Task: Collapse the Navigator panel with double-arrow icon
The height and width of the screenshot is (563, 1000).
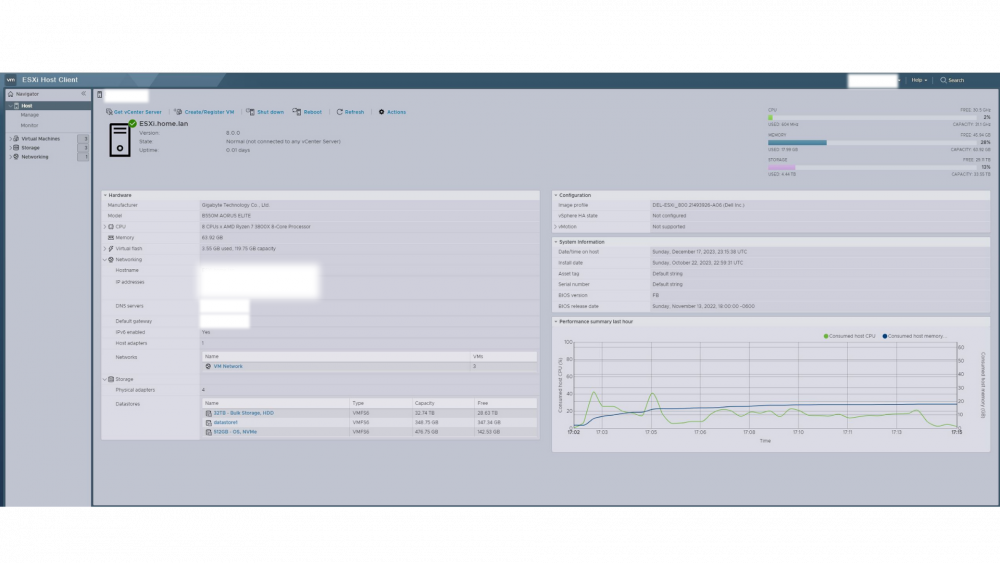Action: 84,94
